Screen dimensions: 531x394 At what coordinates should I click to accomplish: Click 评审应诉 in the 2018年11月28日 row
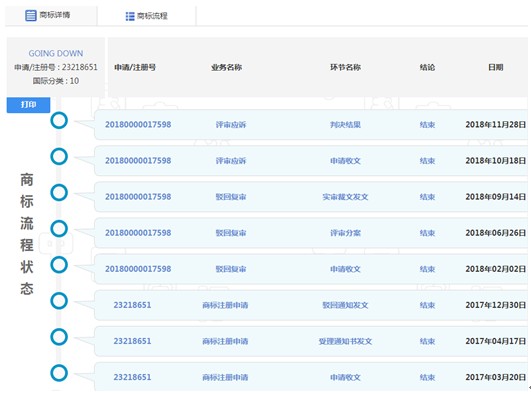pos(231,125)
